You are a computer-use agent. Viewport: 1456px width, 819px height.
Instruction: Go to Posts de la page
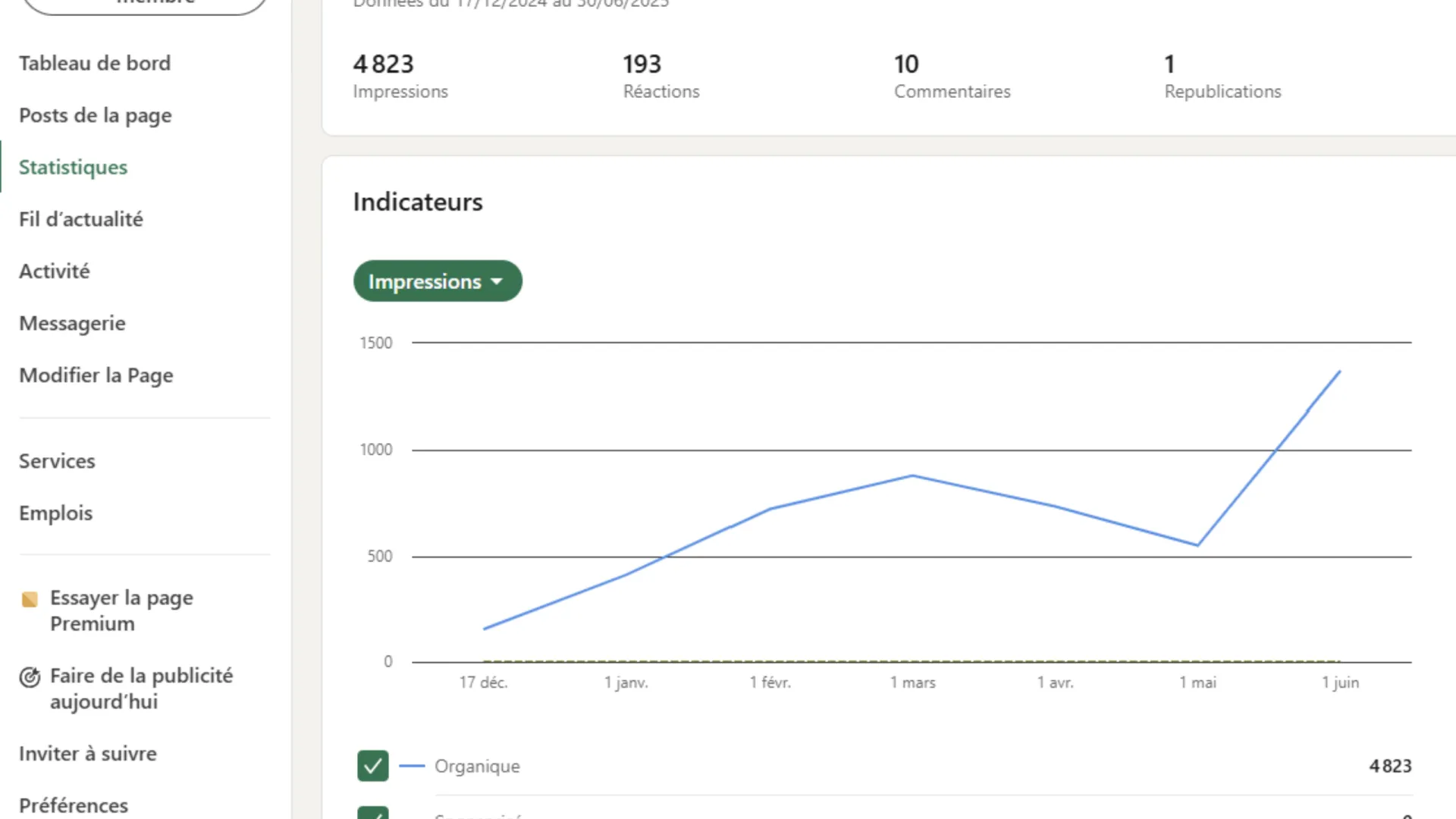point(95,115)
